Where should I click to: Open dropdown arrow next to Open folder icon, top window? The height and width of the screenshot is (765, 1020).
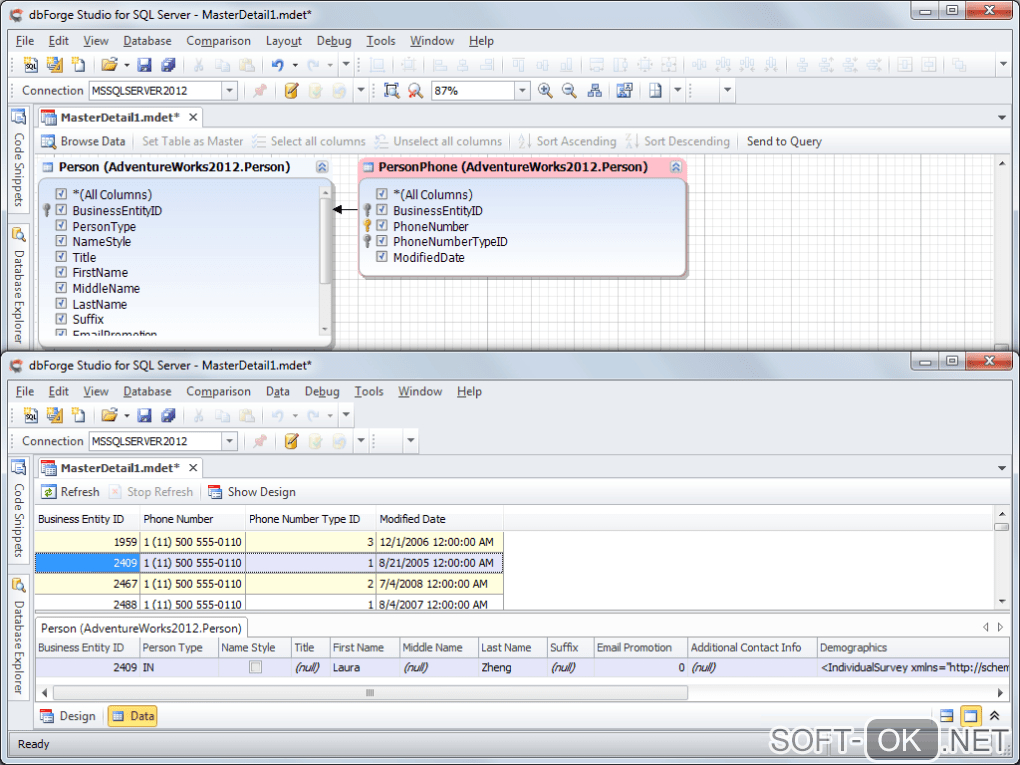pos(126,65)
